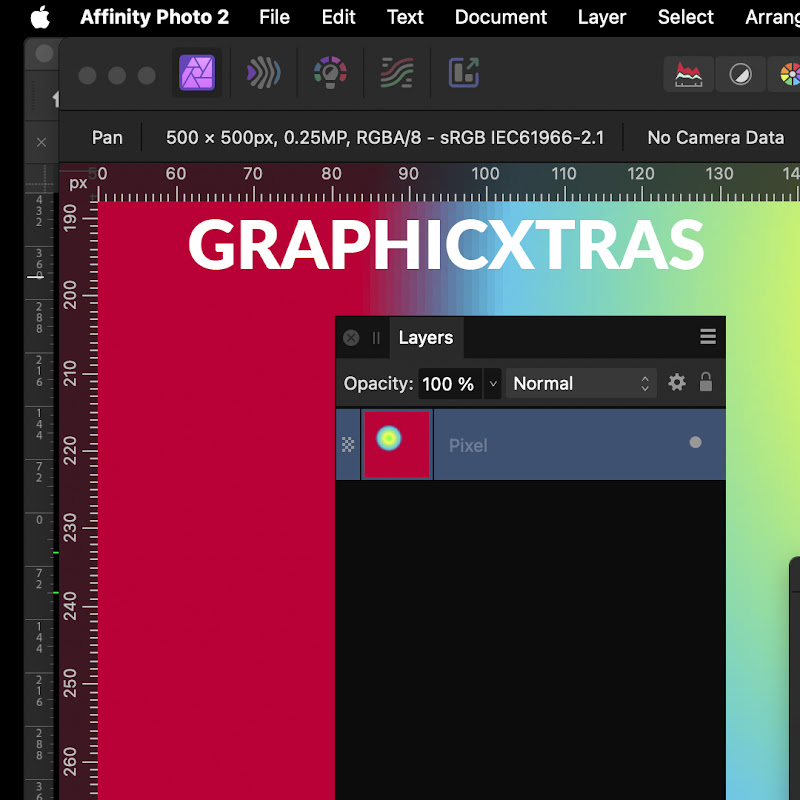
Task: Open the Develop Persona
Action: click(330, 73)
